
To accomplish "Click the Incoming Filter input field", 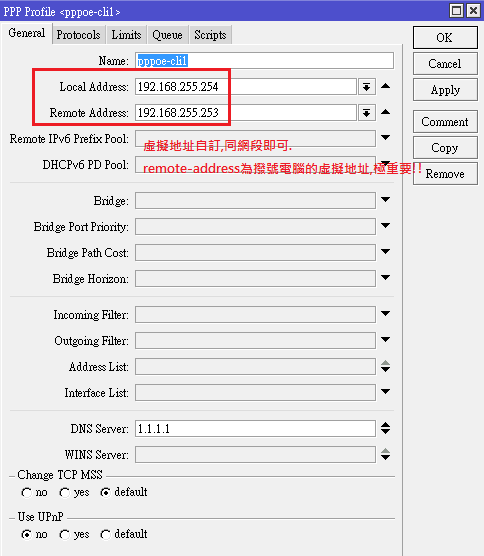I will tap(255, 315).
